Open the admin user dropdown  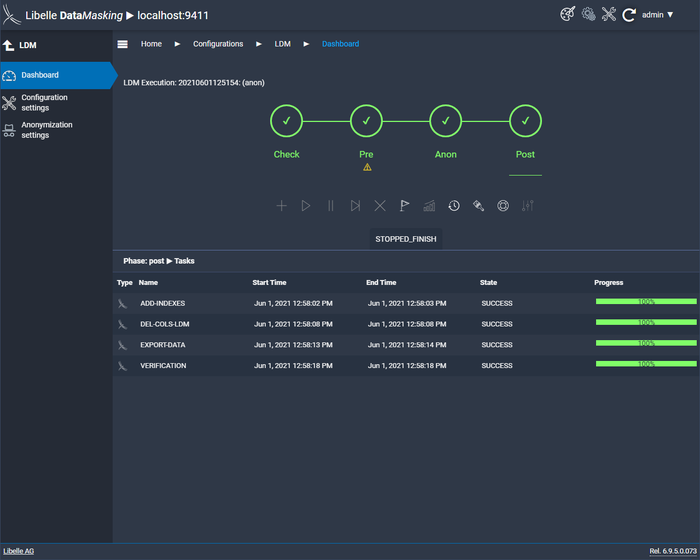click(x=658, y=15)
